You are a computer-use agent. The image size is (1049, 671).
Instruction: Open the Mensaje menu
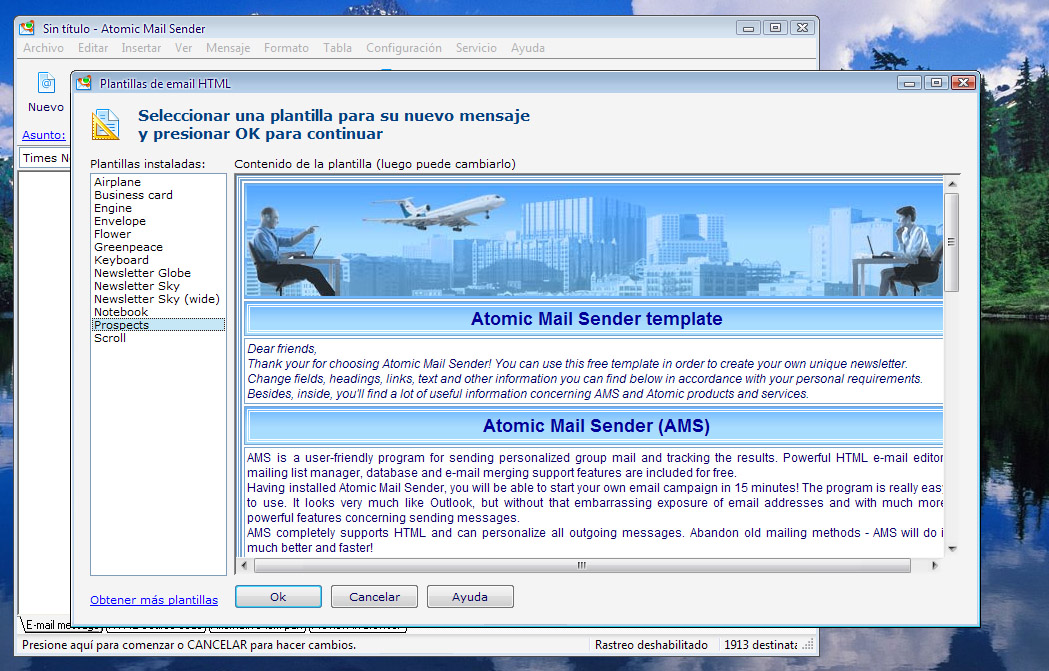[228, 48]
